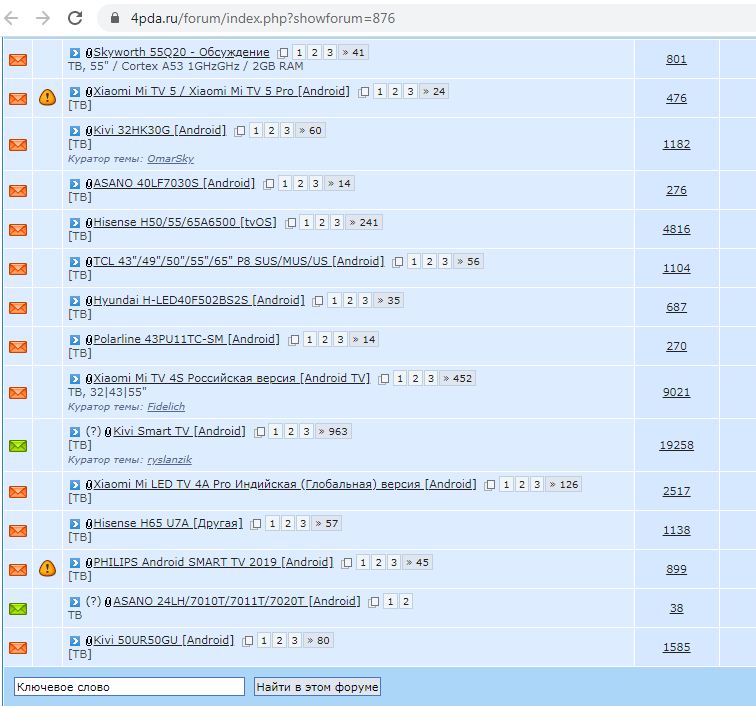Go to new post arrow for Kivi 50UR50GU
756x706 pixels.
[75, 641]
